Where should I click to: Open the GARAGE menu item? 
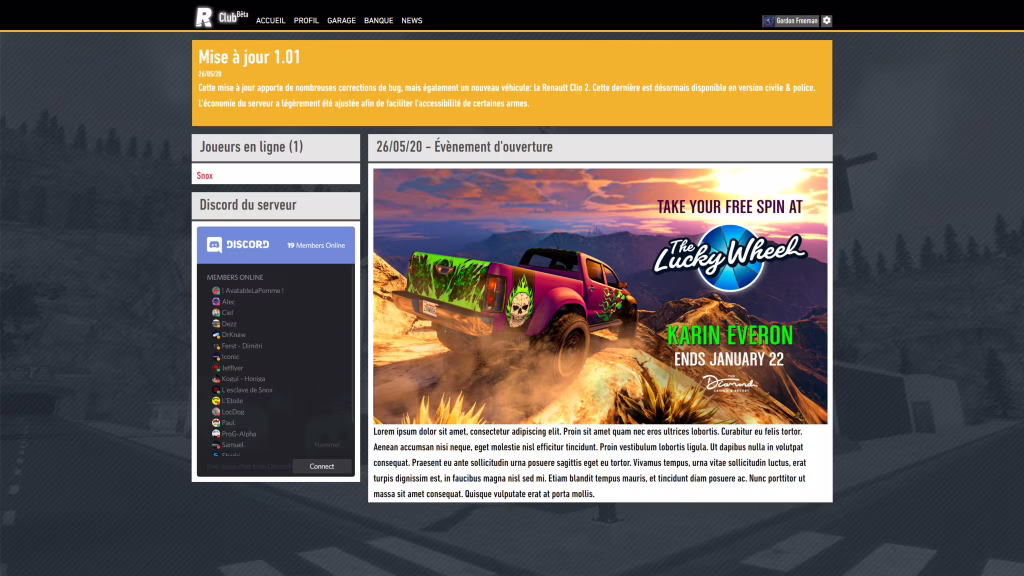[342, 21]
